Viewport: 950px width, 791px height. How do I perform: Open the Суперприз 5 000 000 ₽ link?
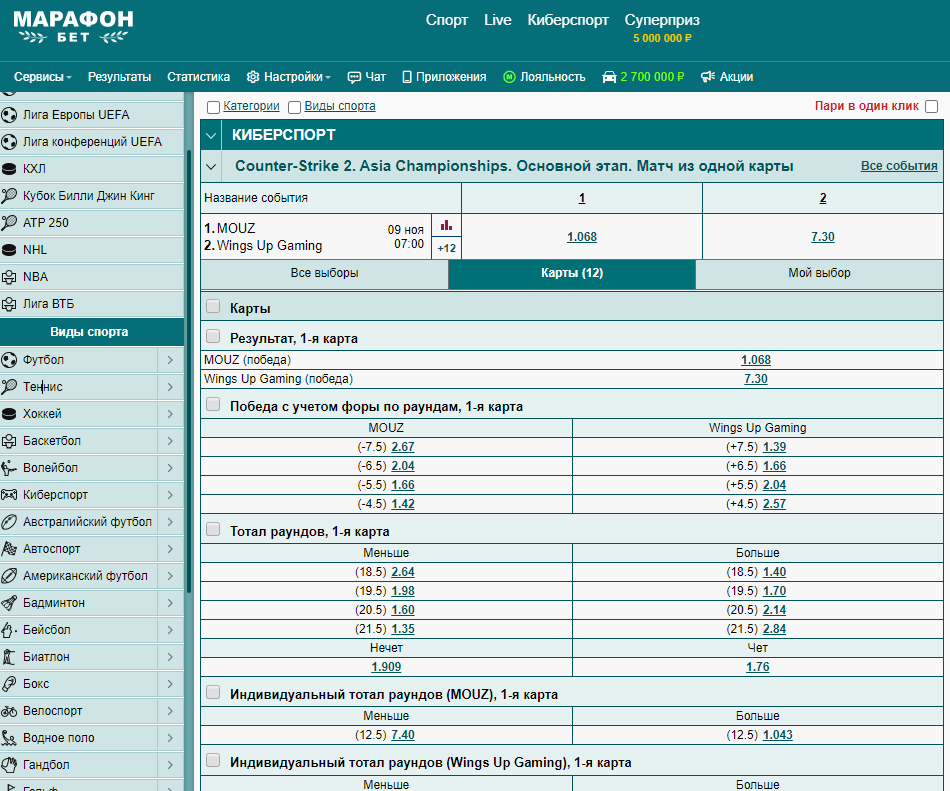662,28
